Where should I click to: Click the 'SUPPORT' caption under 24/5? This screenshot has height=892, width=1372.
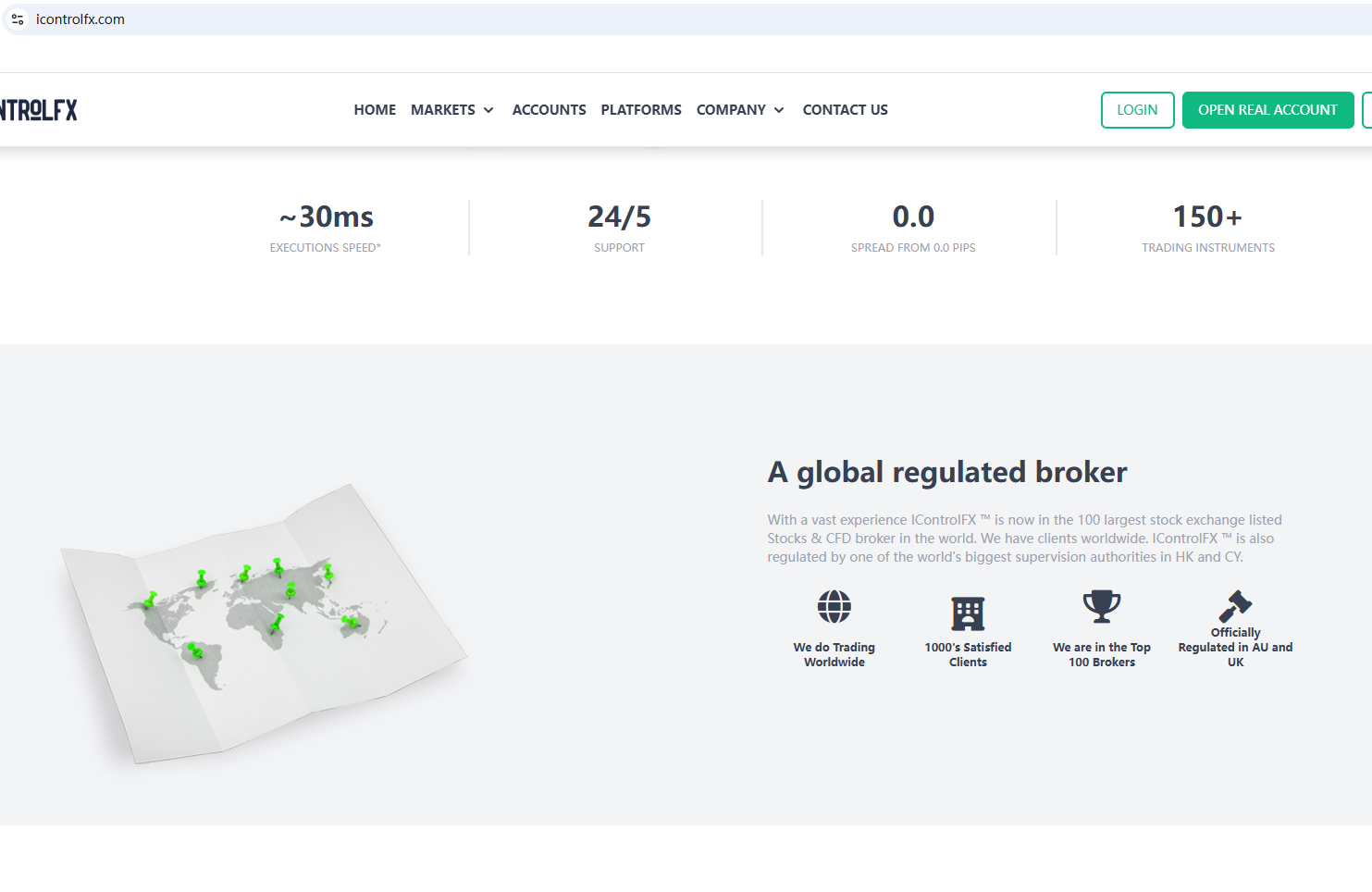(x=620, y=248)
